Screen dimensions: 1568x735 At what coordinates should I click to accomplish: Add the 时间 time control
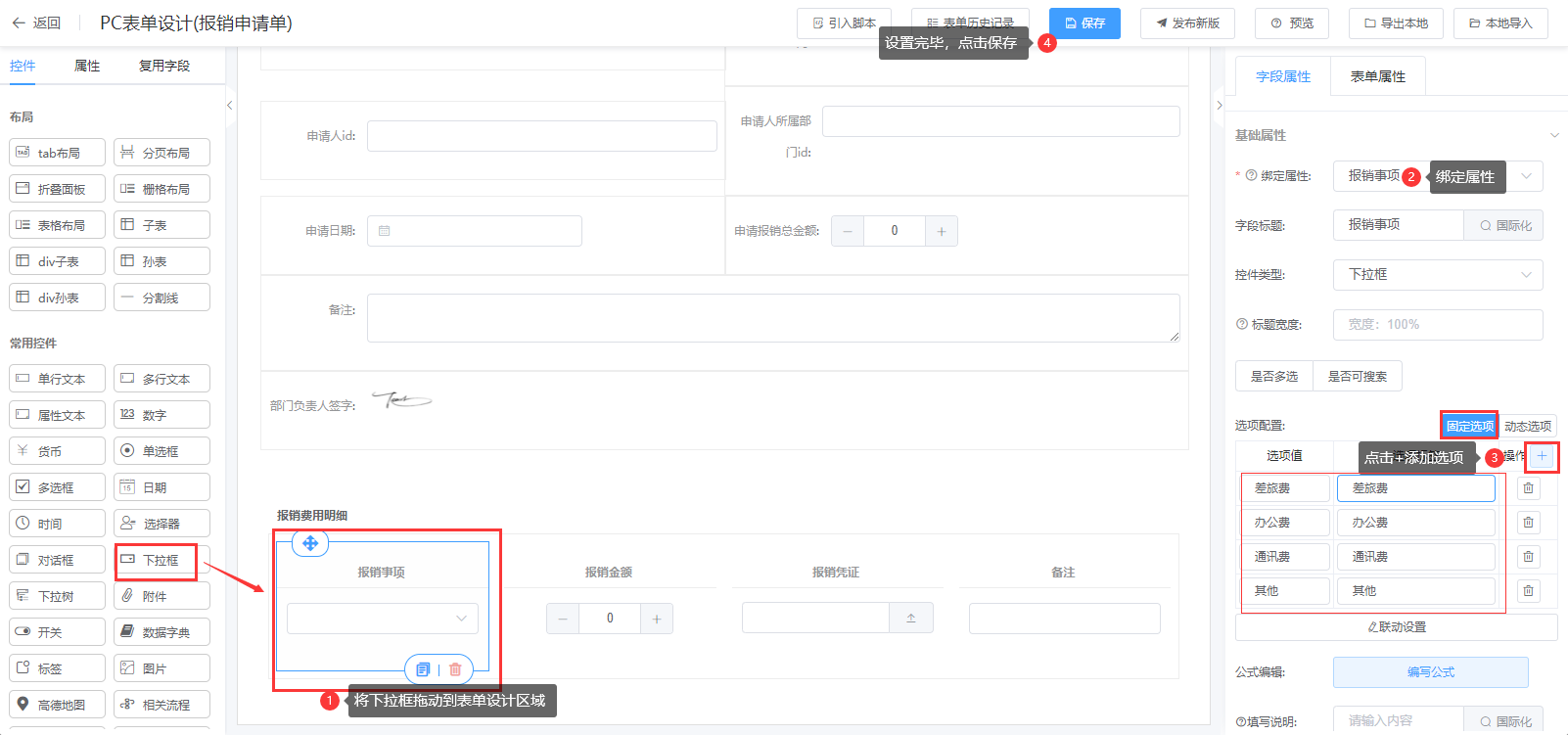click(x=57, y=524)
